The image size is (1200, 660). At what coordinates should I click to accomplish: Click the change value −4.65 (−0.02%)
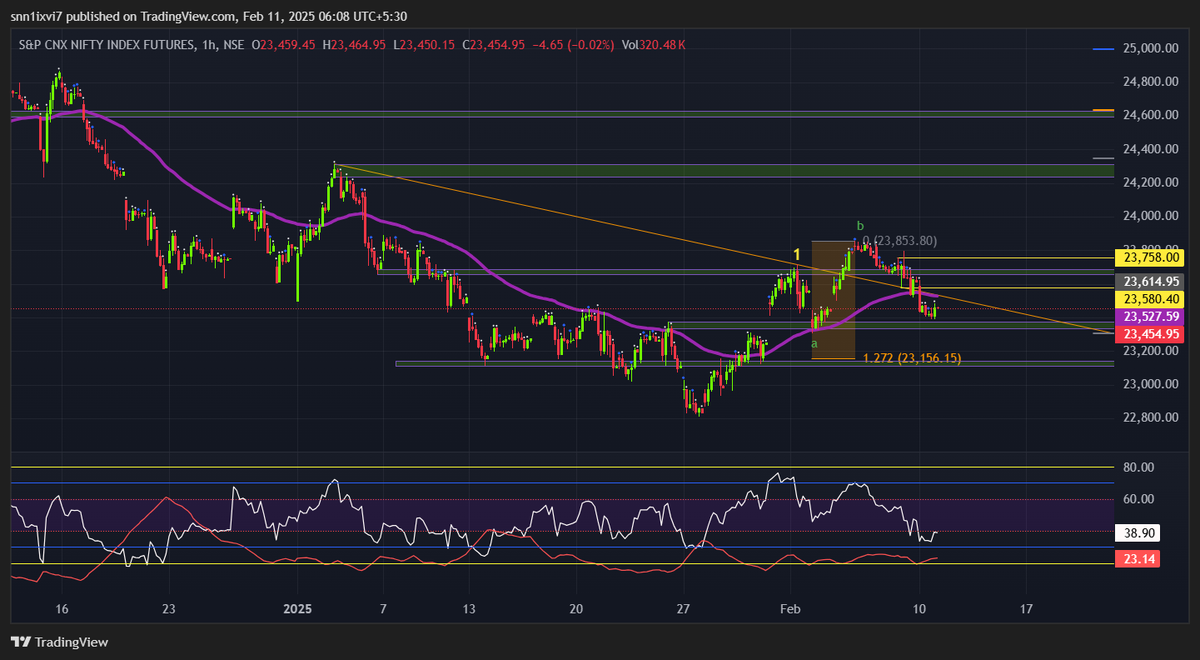(x=574, y=45)
